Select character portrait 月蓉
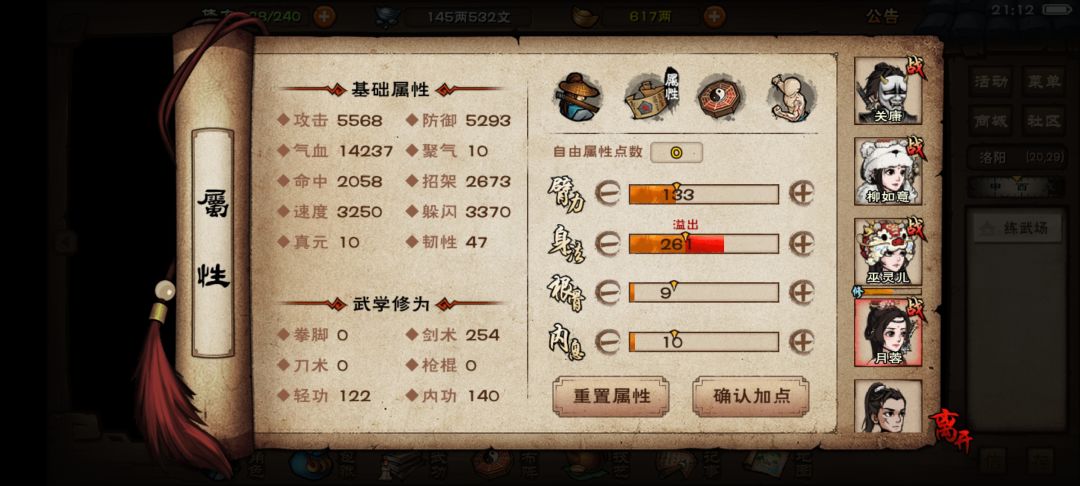The height and width of the screenshot is (486, 1080). coord(889,332)
